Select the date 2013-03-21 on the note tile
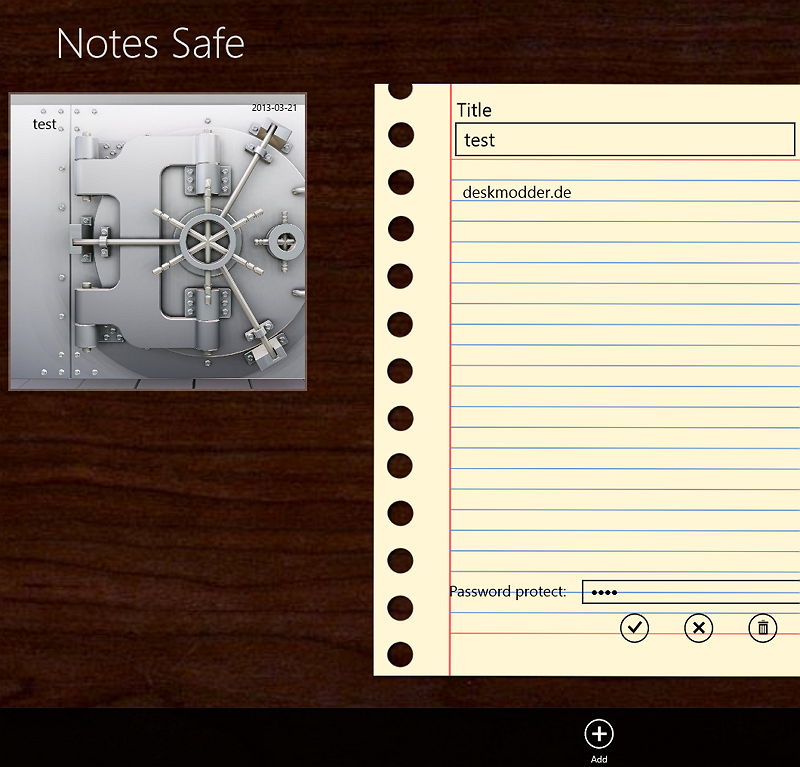Screen dimensions: 800x767 coord(274,108)
